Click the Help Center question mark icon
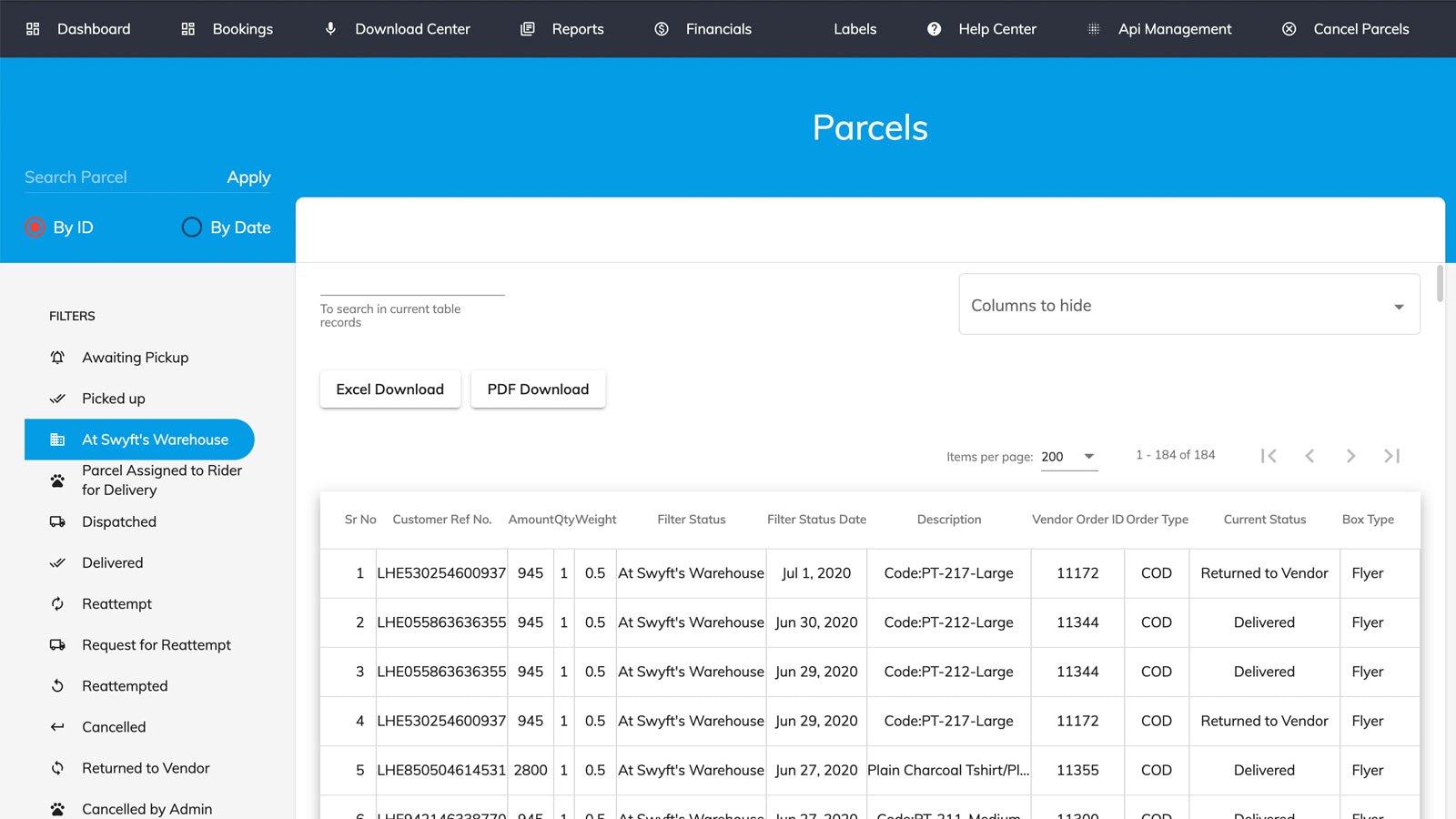The width and height of the screenshot is (1456, 819). 934,29
